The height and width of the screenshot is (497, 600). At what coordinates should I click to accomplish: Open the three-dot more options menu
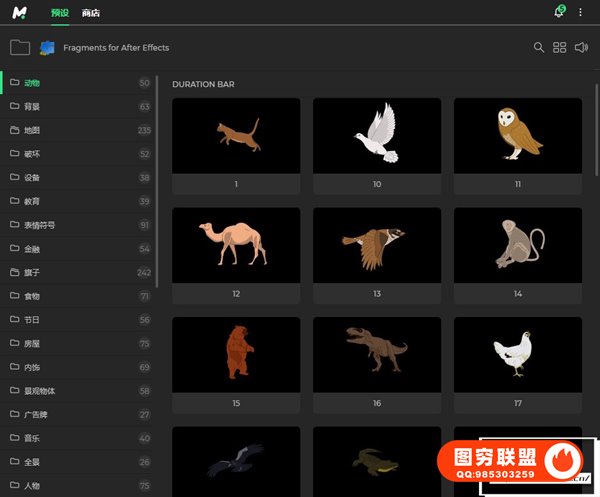coord(581,12)
